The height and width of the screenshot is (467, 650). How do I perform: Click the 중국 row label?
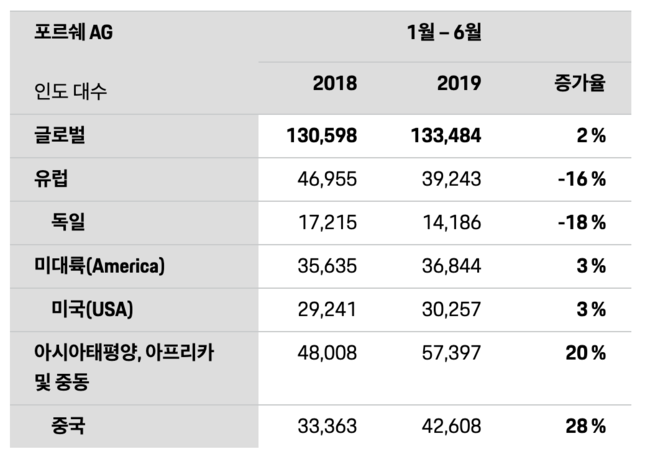pos(68,426)
